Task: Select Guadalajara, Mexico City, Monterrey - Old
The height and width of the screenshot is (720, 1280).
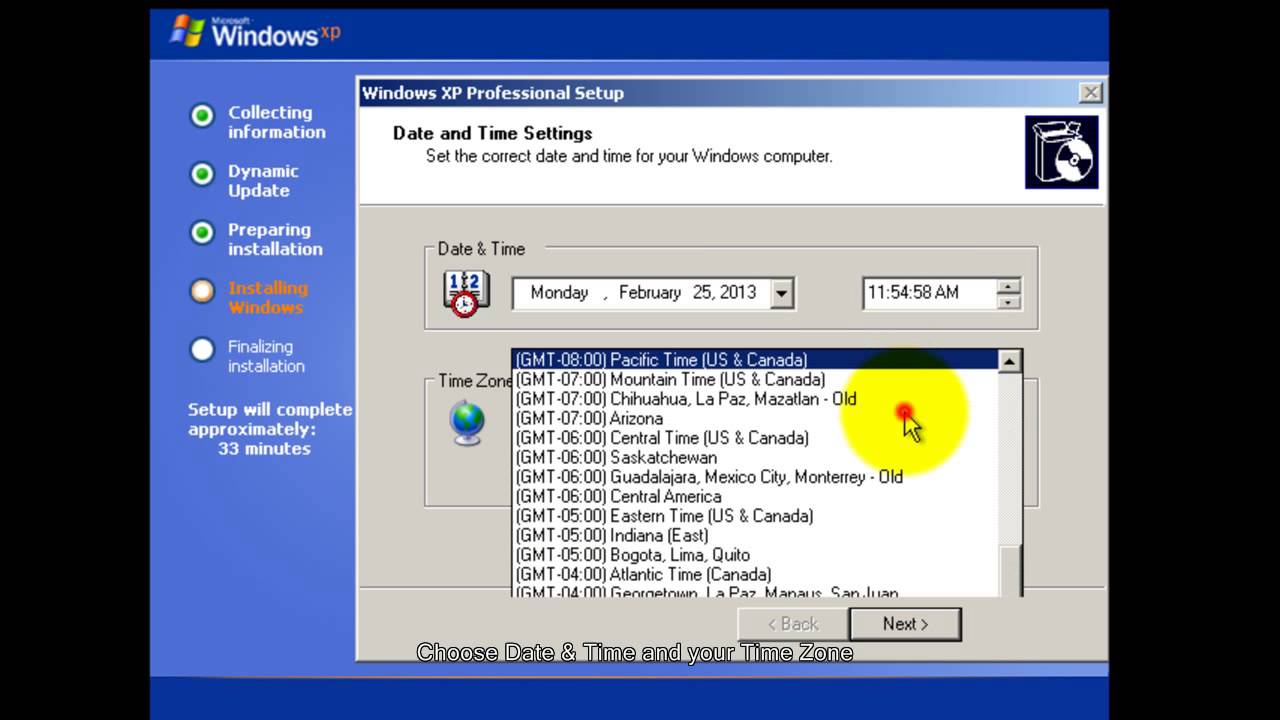Action: click(x=755, y=477)
